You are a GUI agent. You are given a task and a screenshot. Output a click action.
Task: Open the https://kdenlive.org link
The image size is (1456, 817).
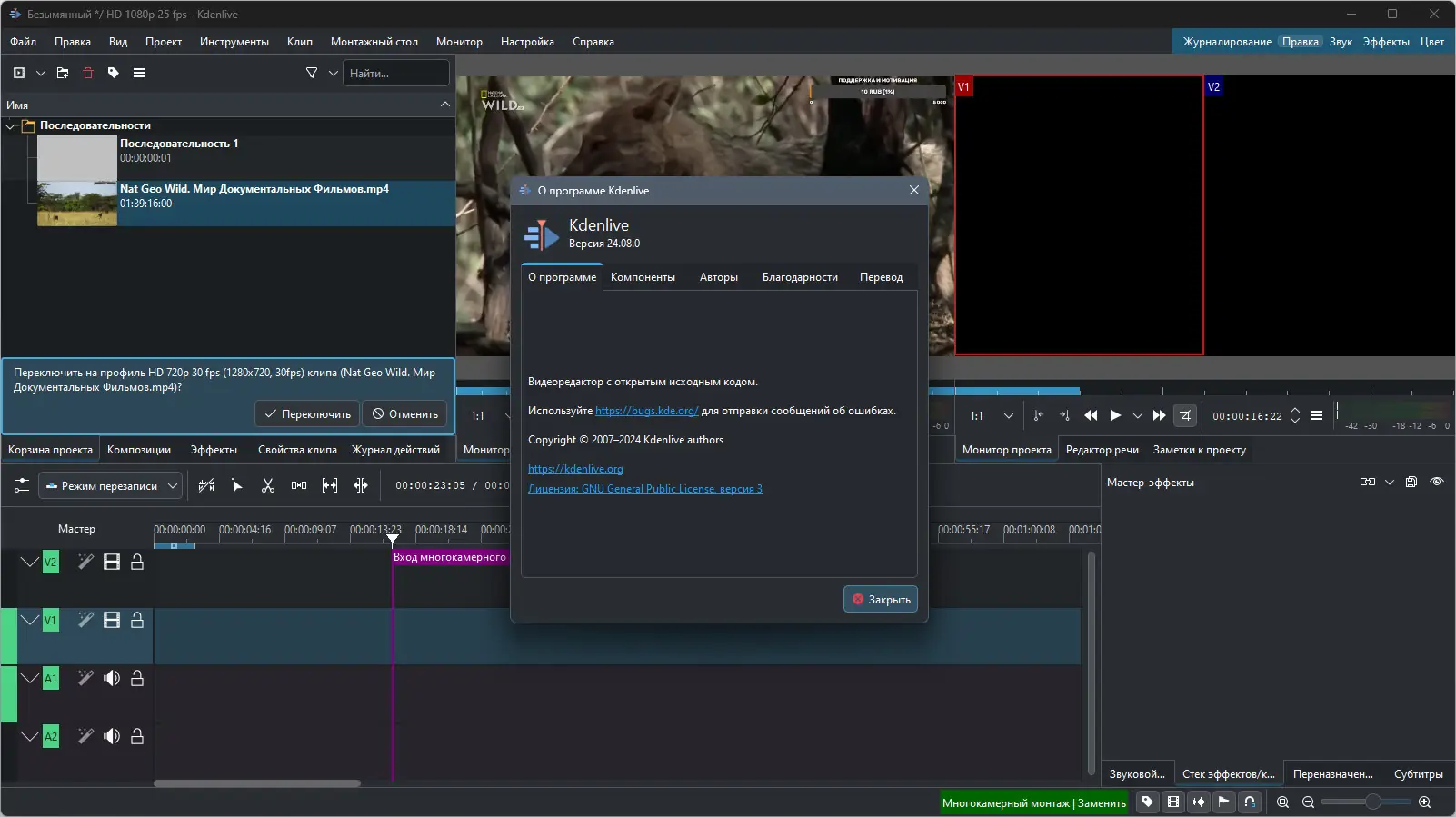pos(575,469)
